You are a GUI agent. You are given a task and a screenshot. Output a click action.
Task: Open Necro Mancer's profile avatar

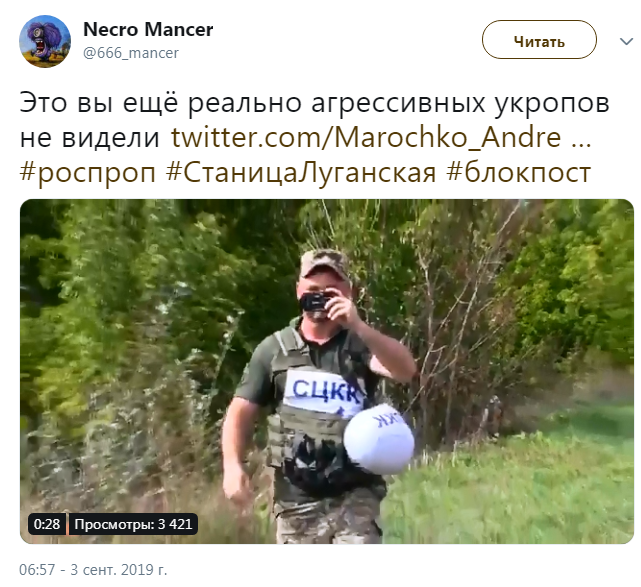45,41
